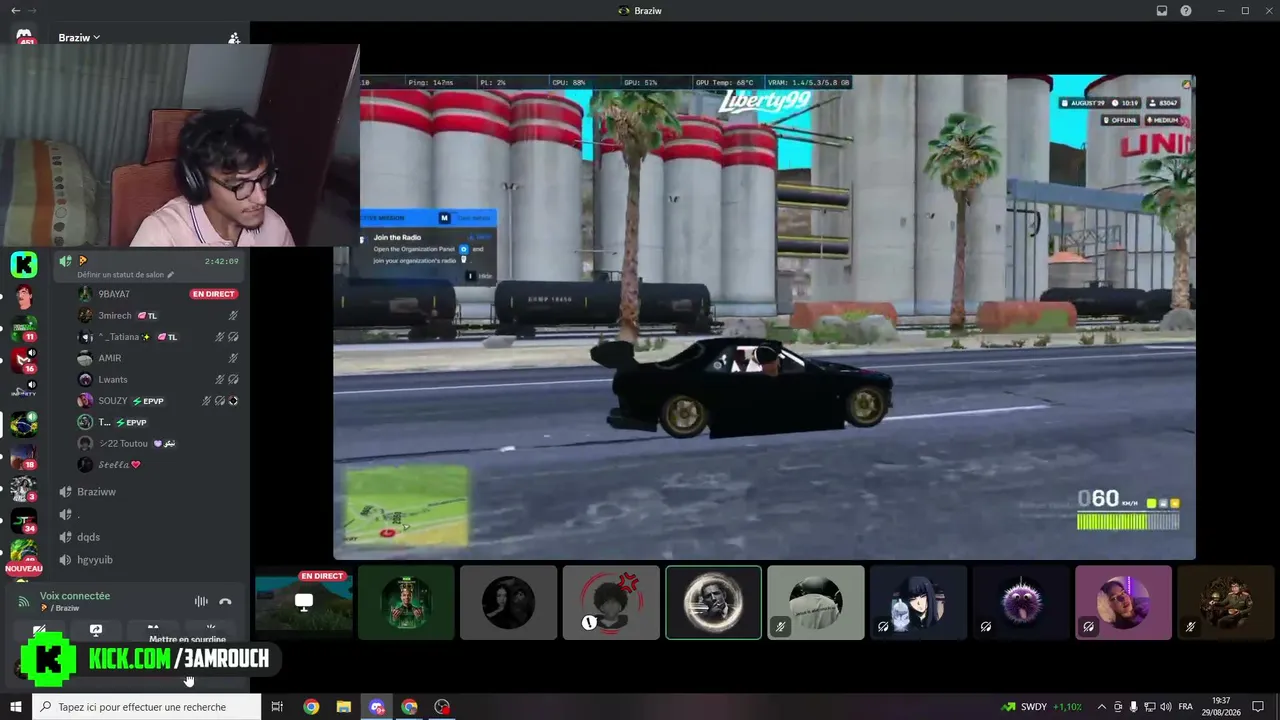The image size is (1280, 720).
Task: Toggle screen share button in voice panel
Action: click(x=96, y=631)
